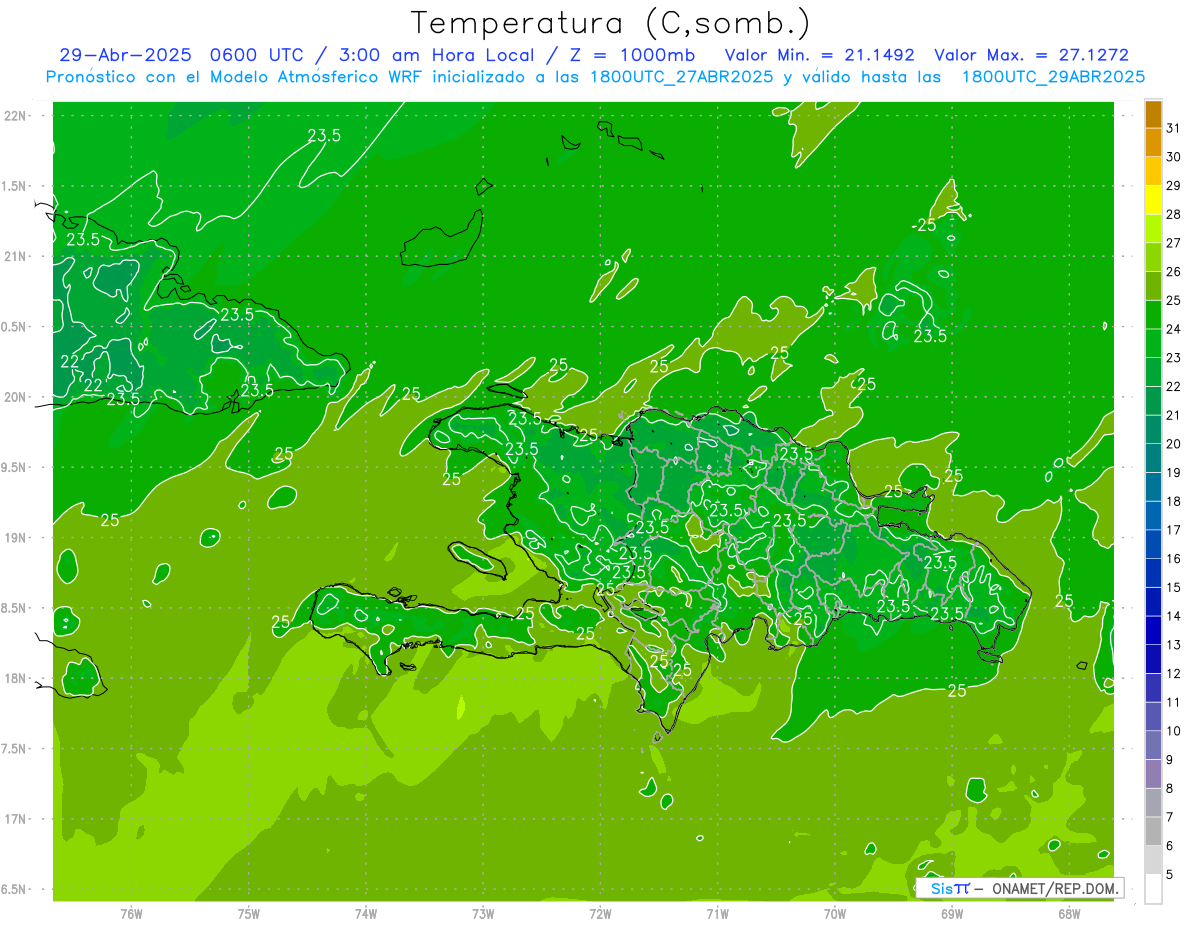Click the brown swatch atop the color scale
The height and width of the screenshot is (927, 1200).
click(x=1153, y=114)
